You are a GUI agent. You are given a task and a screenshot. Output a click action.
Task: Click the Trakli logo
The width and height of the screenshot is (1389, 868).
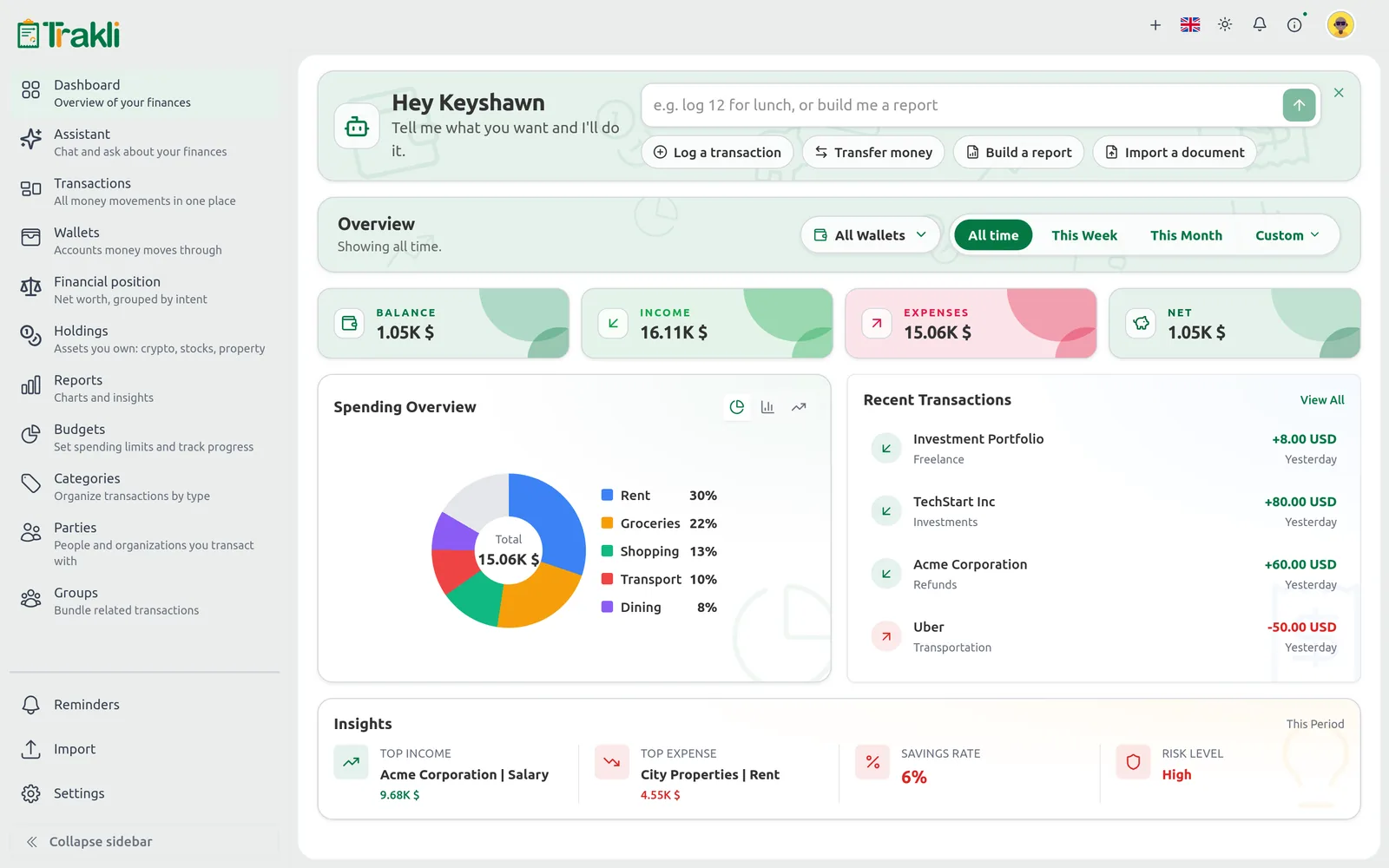[x=69, y=34]
